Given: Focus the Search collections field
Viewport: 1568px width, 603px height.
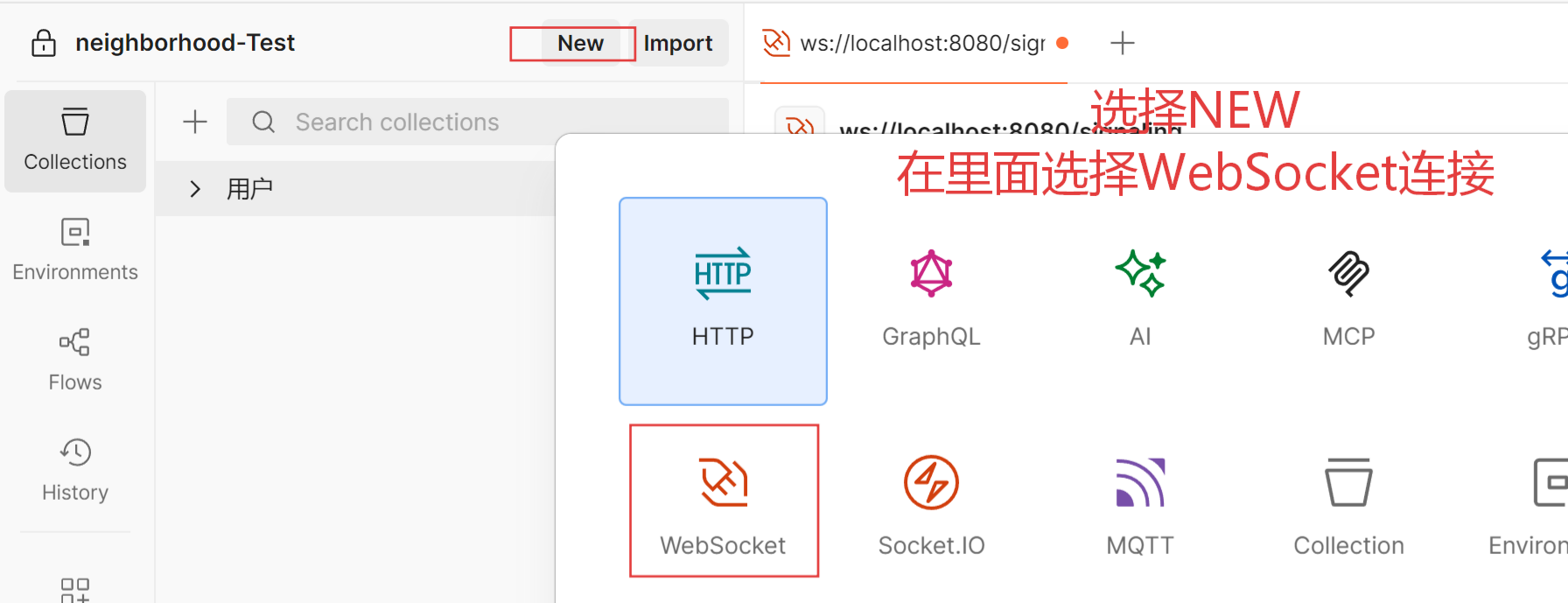Looking at the screenshot, I should 478,122.
